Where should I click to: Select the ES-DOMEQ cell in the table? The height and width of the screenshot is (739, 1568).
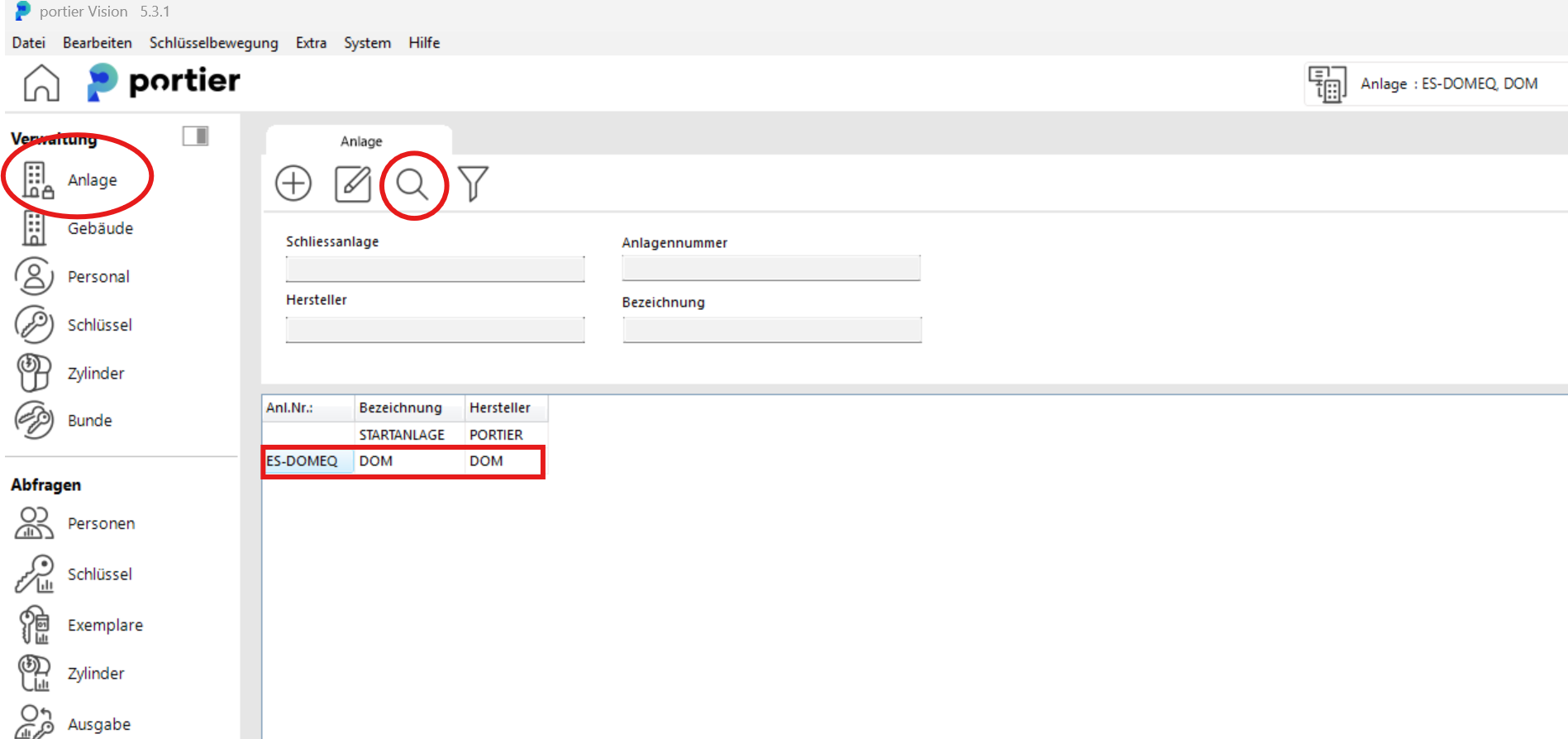(308, 461)
